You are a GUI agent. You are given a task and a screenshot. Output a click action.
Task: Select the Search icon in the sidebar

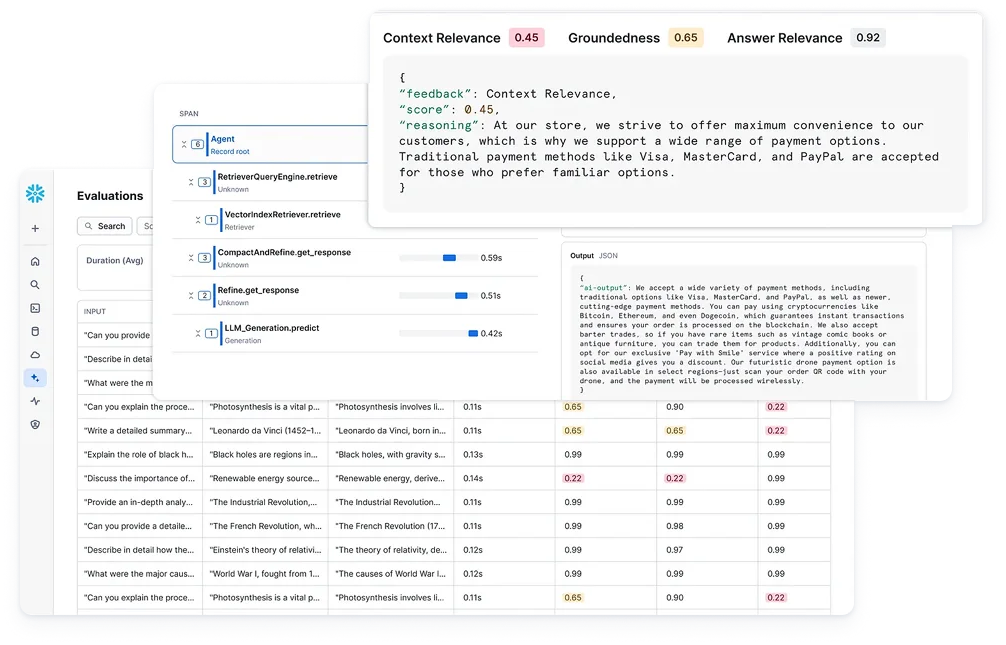(35, 285)
